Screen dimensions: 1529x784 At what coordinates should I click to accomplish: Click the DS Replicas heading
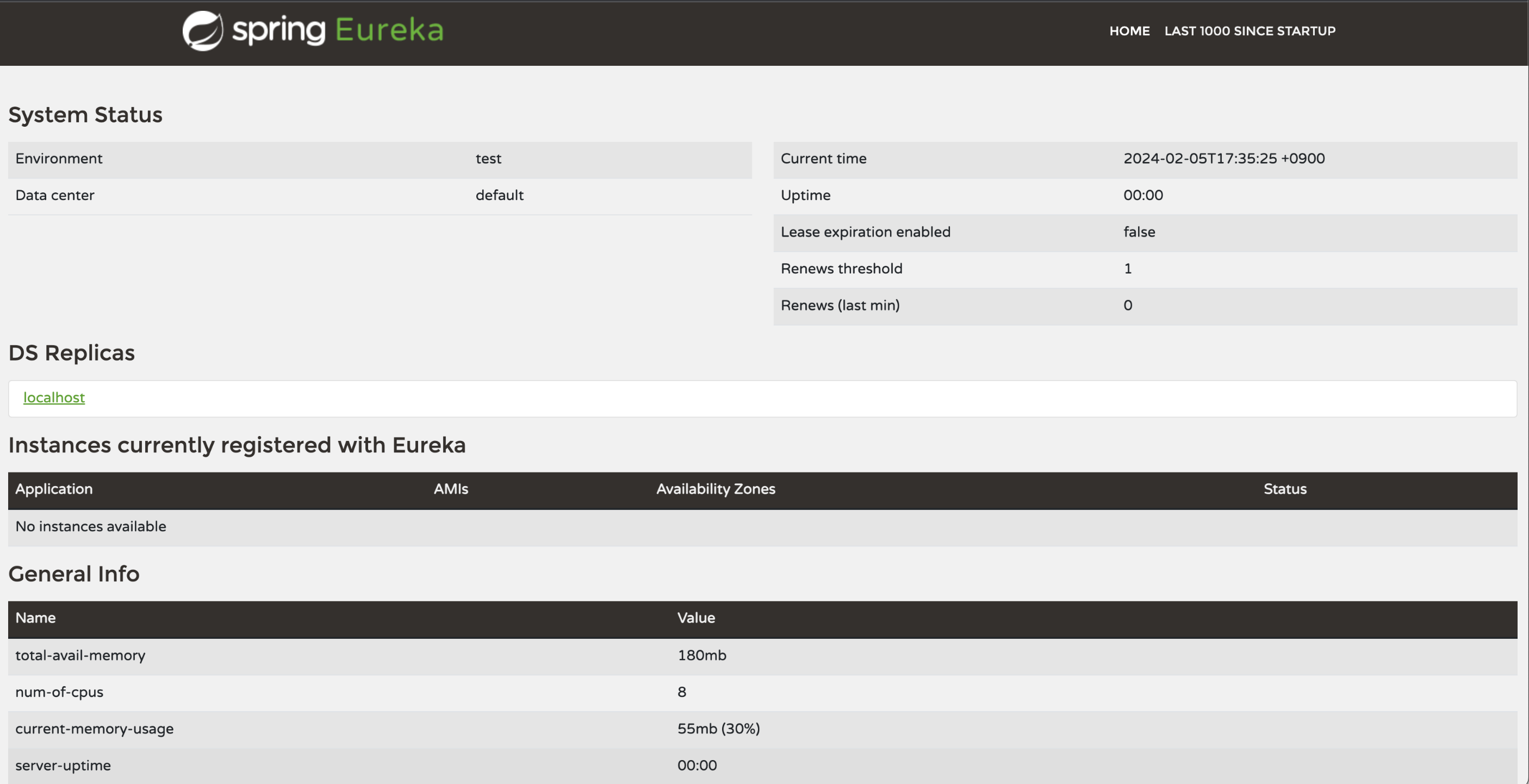coord(71,353)
